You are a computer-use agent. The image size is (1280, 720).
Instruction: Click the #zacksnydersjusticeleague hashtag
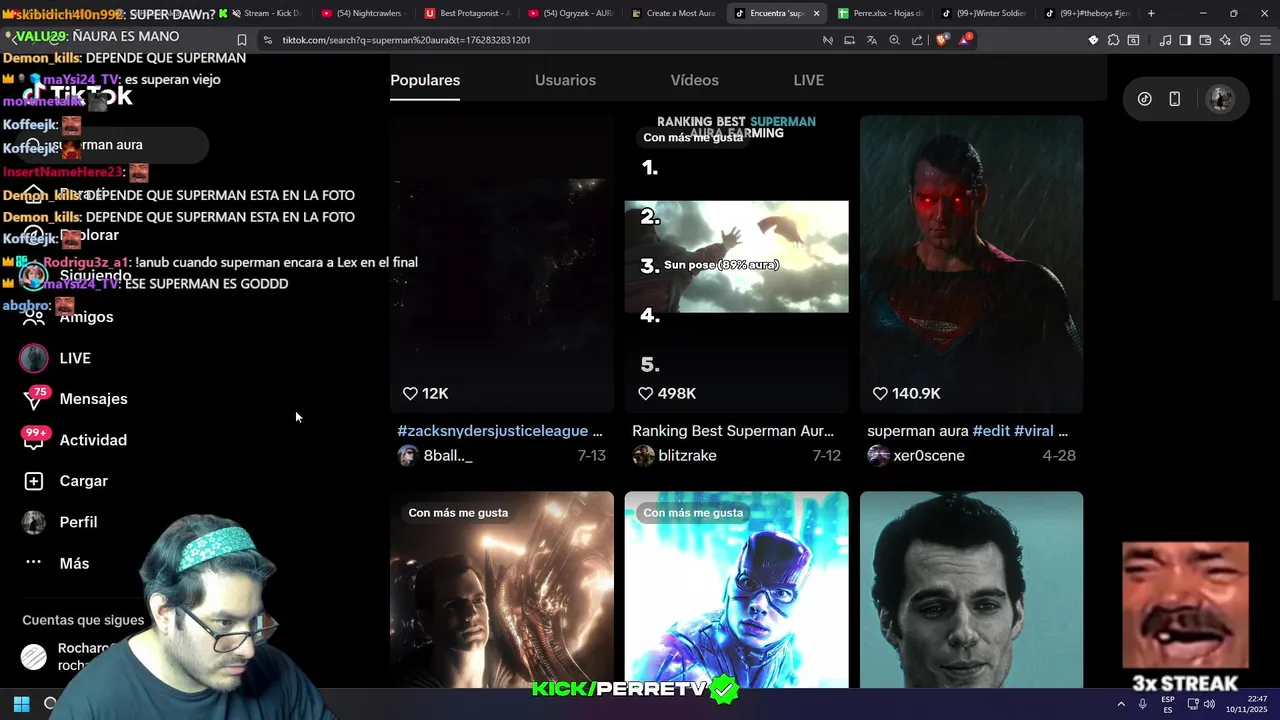[492, 431]
